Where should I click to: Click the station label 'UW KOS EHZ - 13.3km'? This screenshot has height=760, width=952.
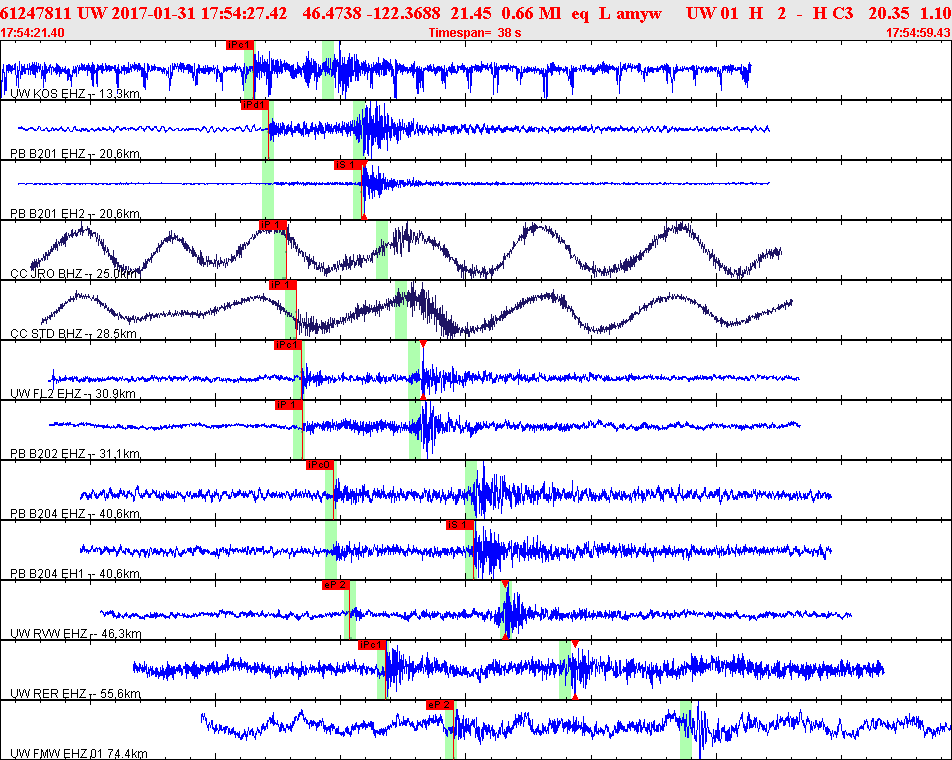tap(75, 93)
